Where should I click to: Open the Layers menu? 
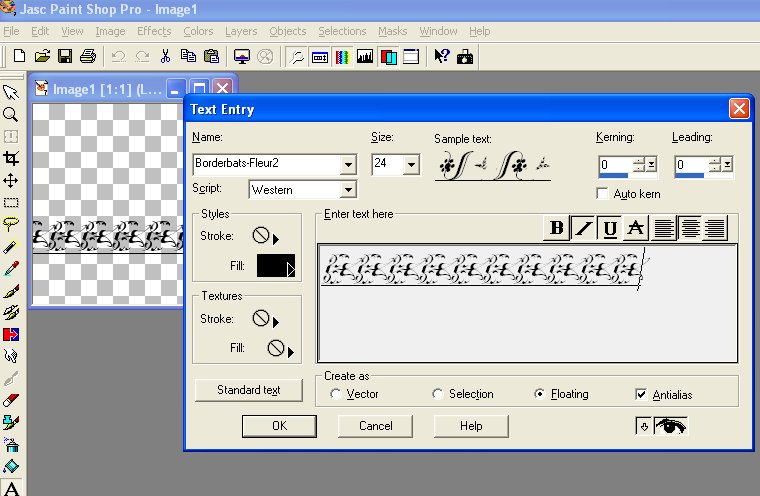(241, 31)
